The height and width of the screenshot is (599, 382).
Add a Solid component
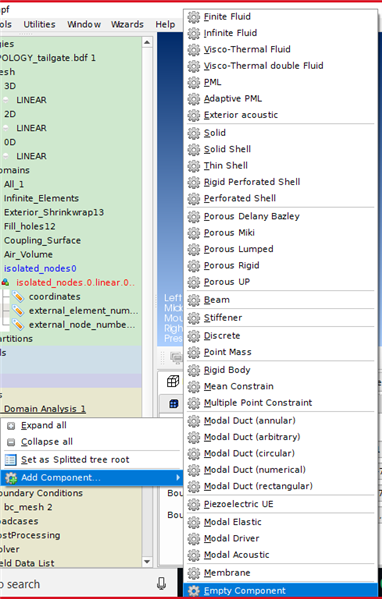point(281,133)
